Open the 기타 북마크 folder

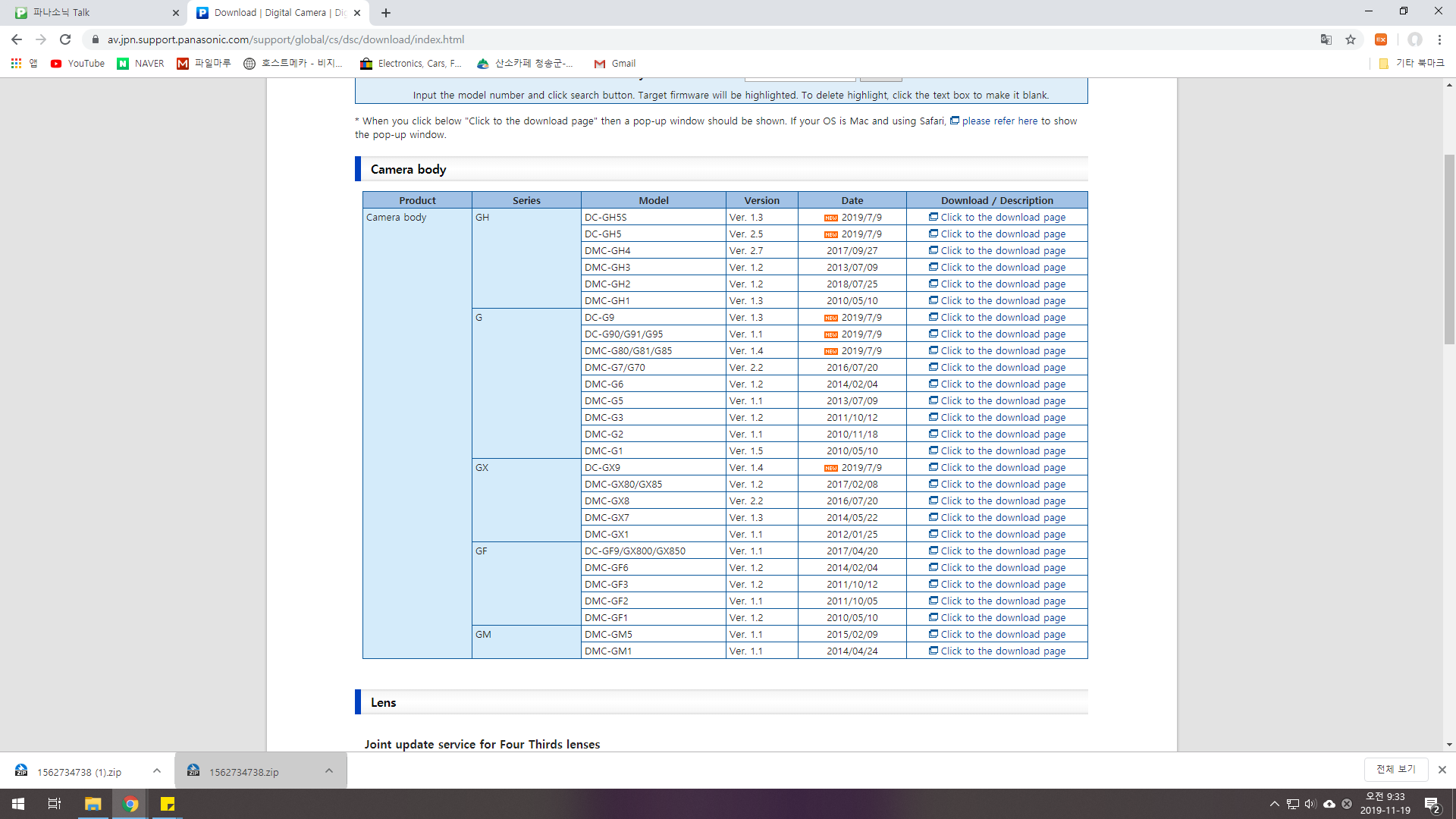click(1411, 64)
